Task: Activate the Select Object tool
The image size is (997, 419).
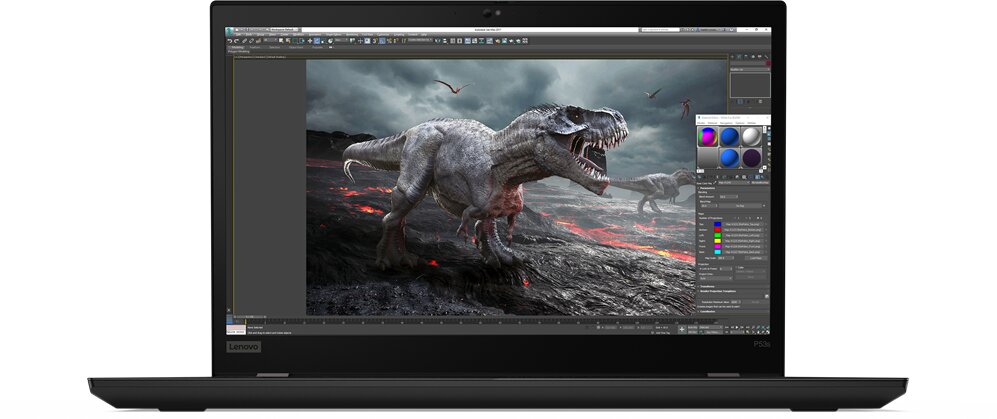Action: pos(281,41)
